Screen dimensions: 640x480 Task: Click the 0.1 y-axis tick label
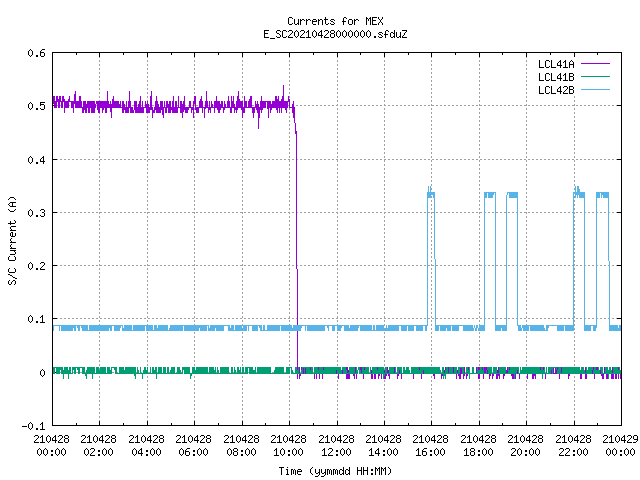[36, 319]
